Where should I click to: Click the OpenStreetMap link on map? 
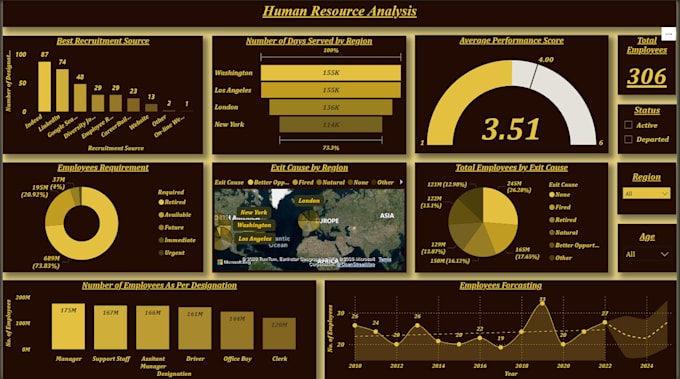pyautogui.click(x=356, y=265)
